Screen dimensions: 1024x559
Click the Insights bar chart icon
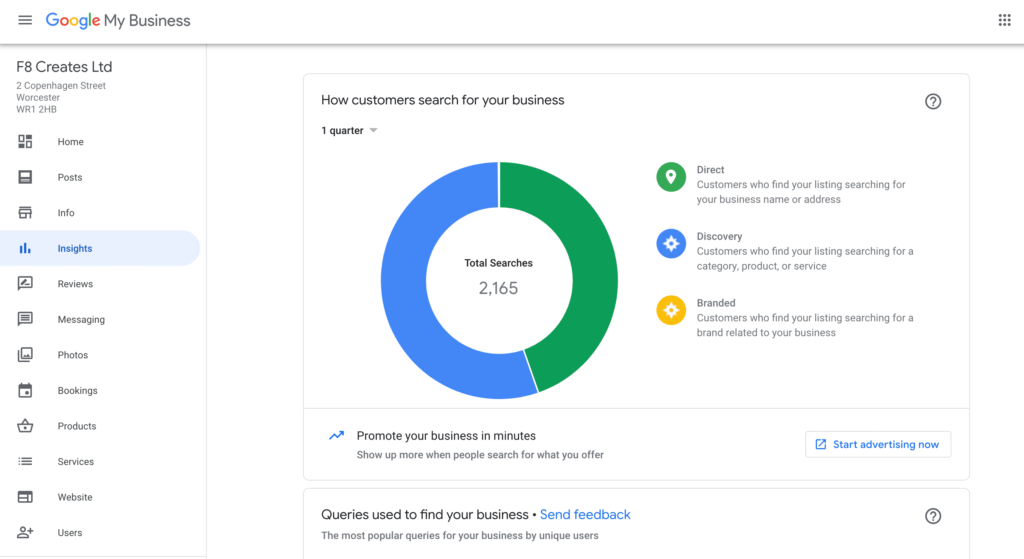(x=25, y=248)
